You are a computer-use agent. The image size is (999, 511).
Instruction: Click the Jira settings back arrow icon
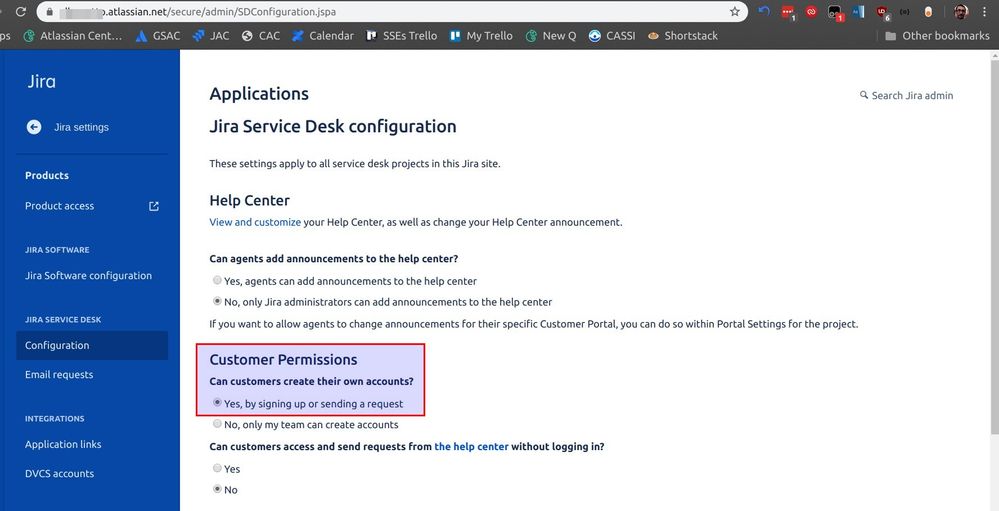34,127
